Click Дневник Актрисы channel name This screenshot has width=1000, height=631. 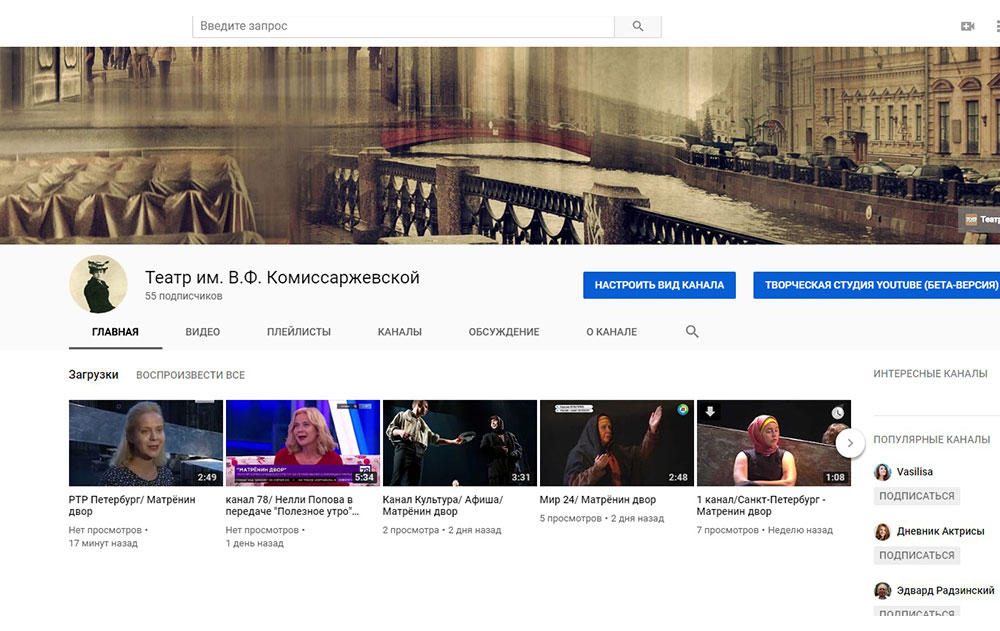pos(940,531)
